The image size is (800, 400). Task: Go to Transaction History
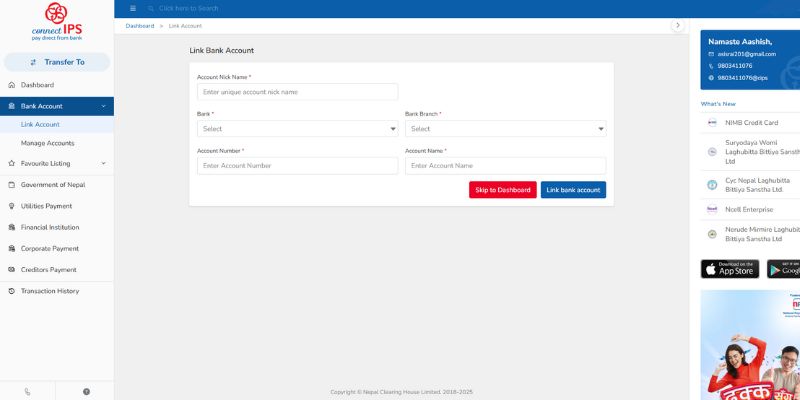pos(50,291)
